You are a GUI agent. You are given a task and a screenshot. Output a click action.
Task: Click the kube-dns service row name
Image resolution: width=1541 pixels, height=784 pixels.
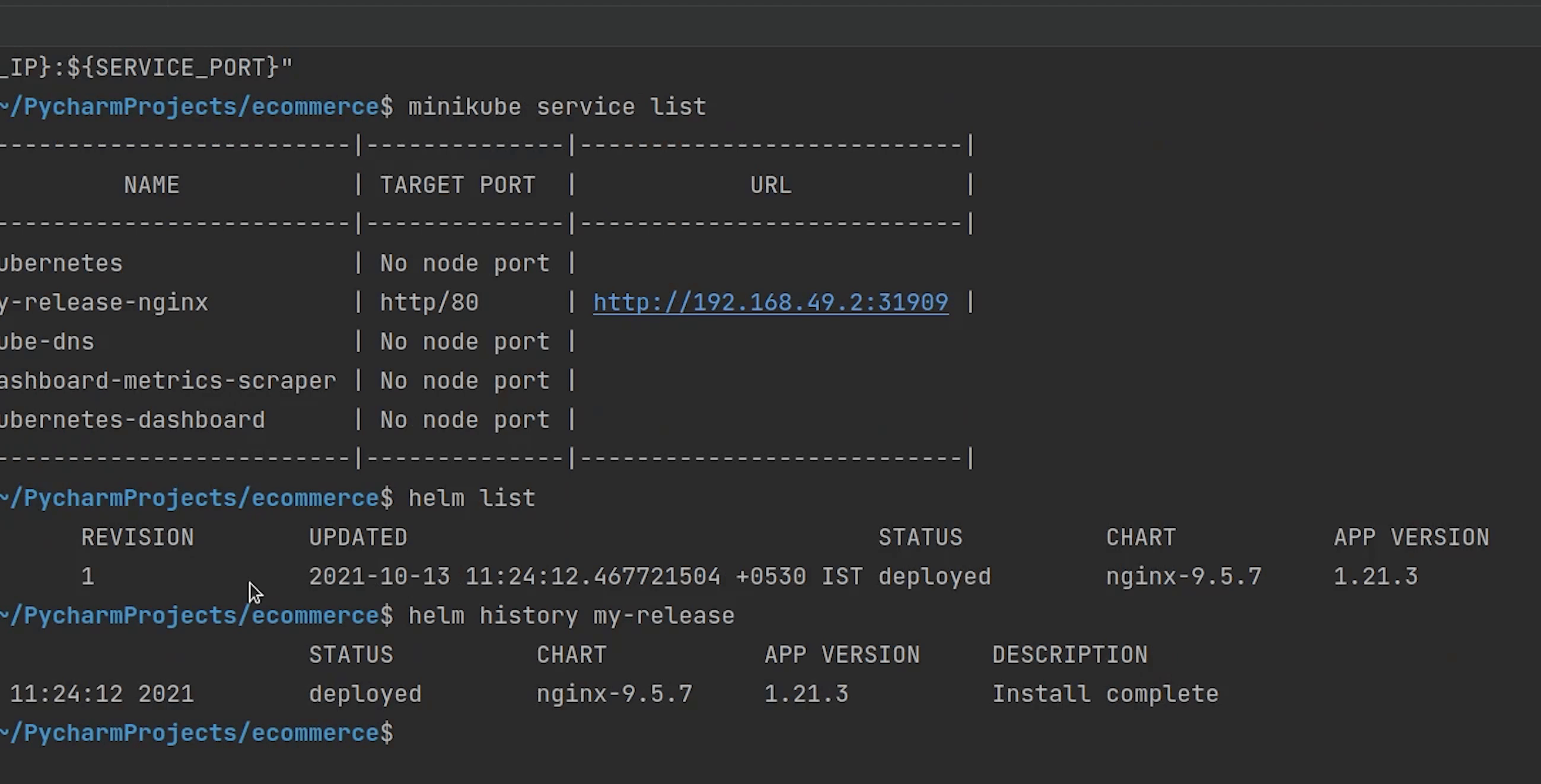pos(47,342)
